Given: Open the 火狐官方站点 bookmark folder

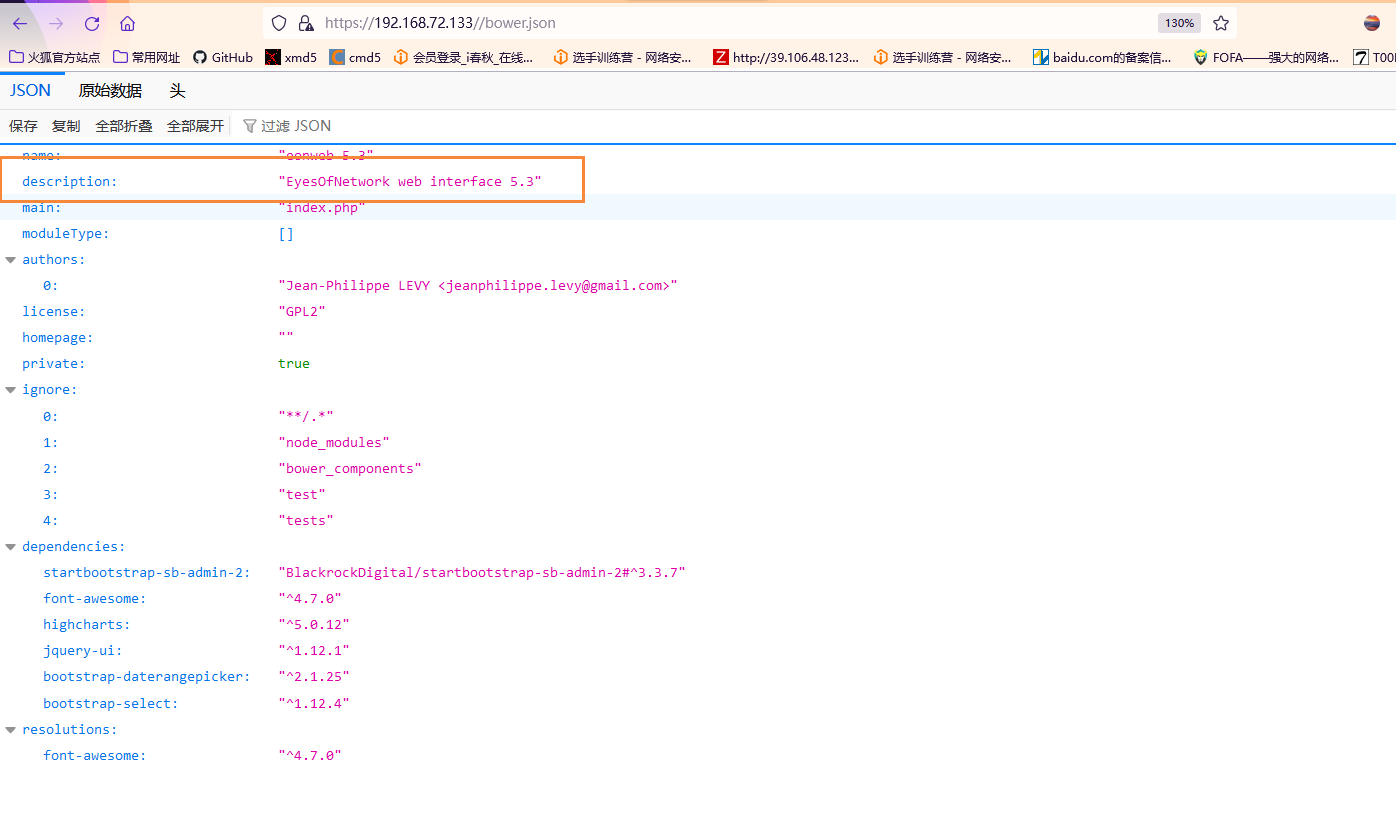Looking at the screenshot, I should (55, 57).
